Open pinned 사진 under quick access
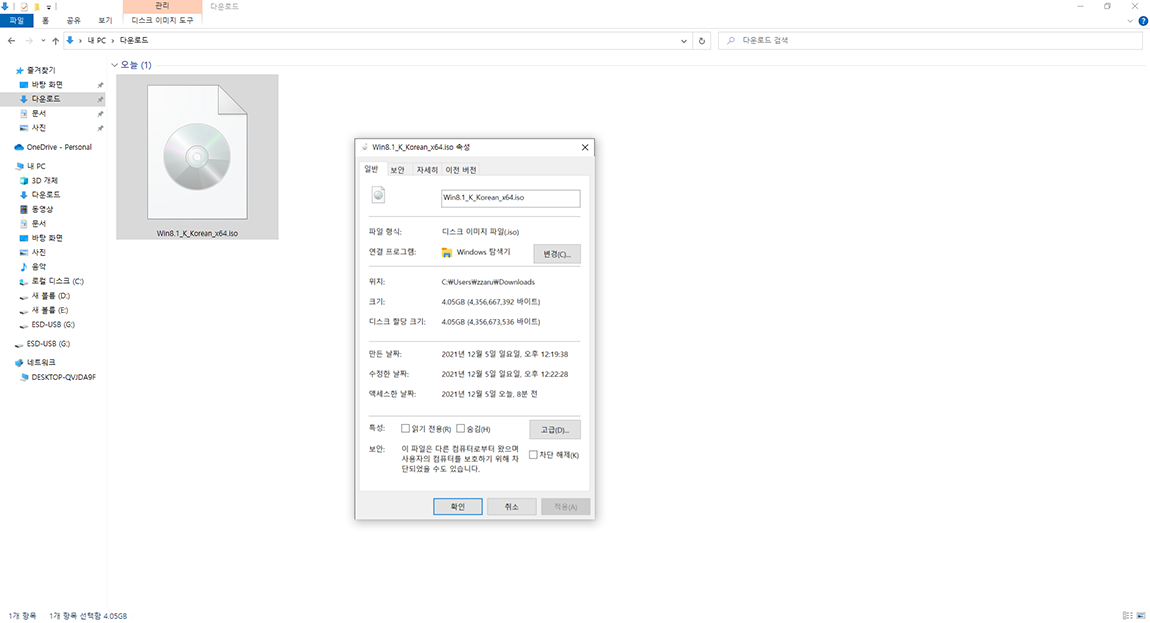Image resolution: width=1150 pixels, height=623 pixels. pyautogui.click(x=38, y=128)
